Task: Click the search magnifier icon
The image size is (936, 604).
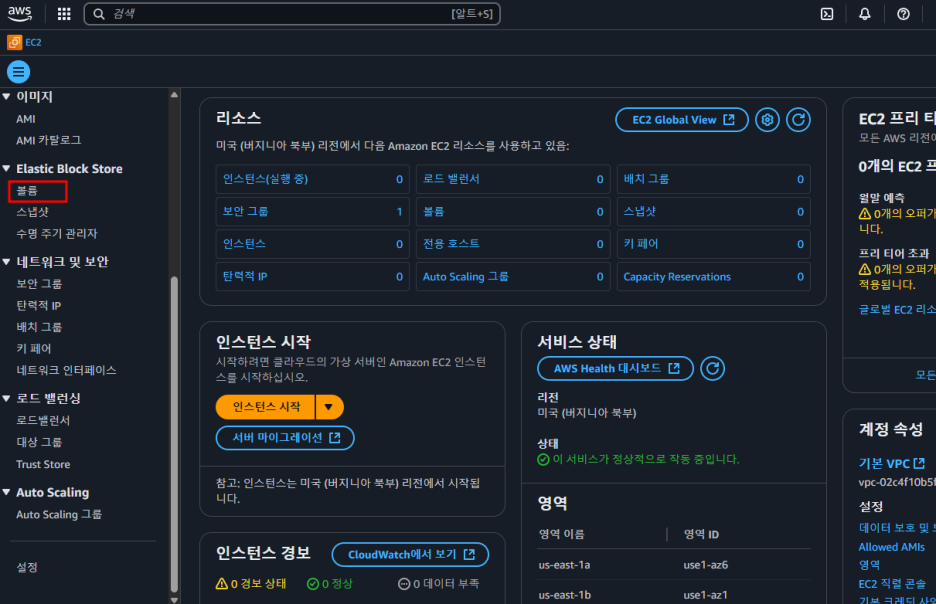Action: tap(99, 14)
